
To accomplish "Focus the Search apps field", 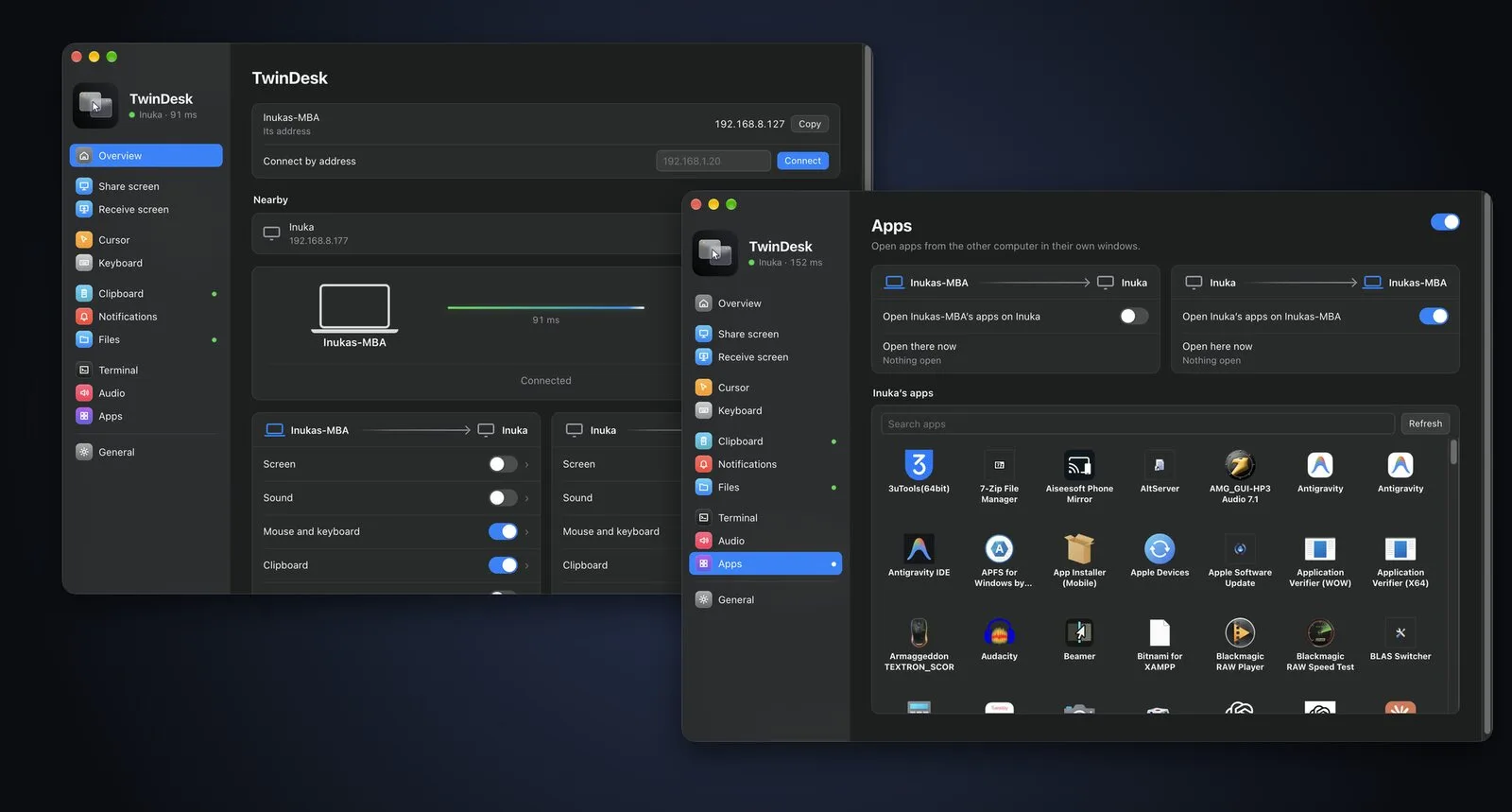I will coord(1138,423).
